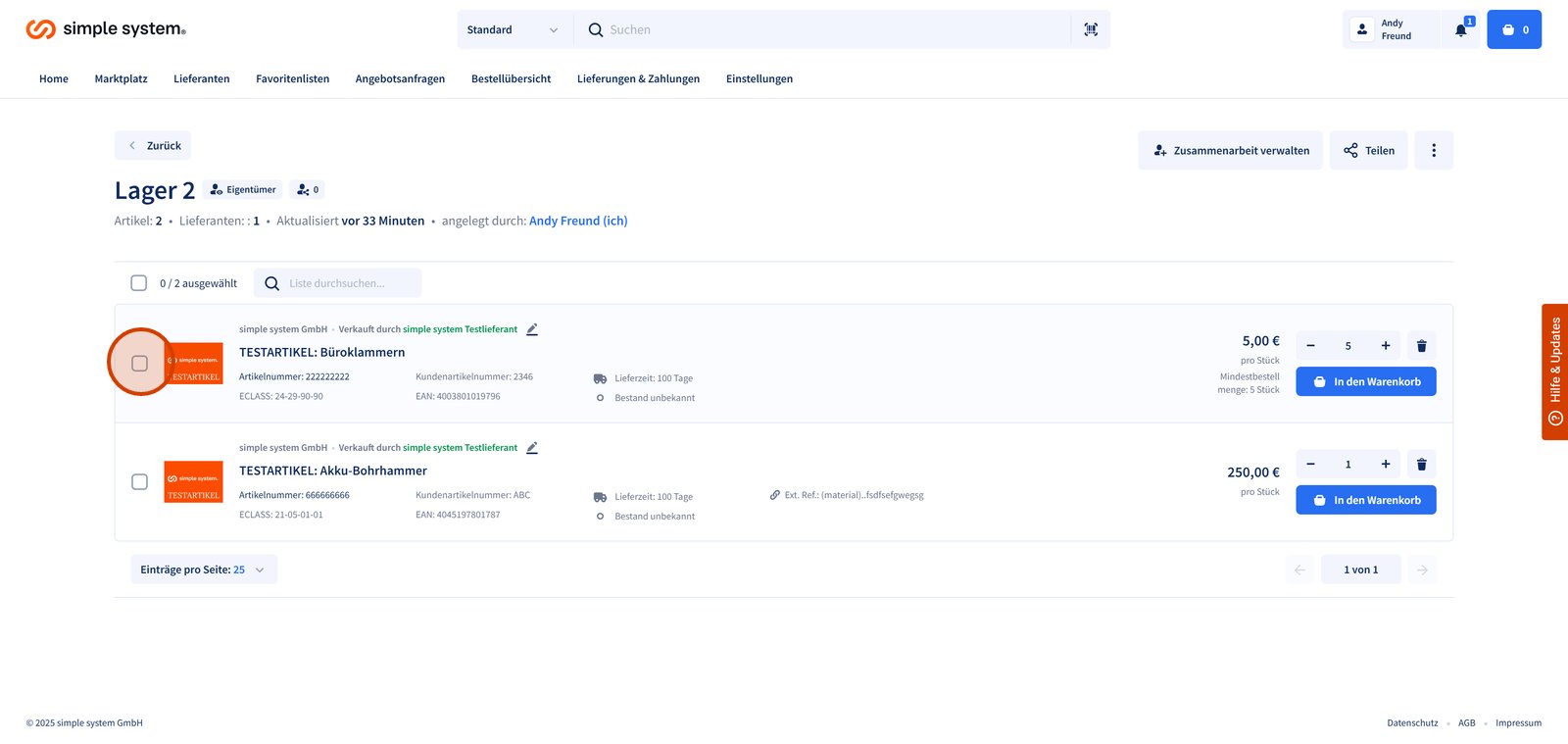The height and width of the screenshot is (744, 1568).
Task: Go to Marktplatz in navigation menu
Action: [121, 78]
